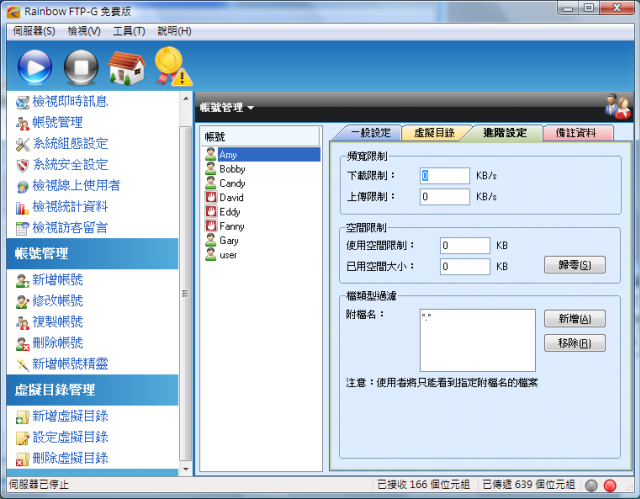Click the chart icon for 檢視統計資料
The height and width of the screenshot is (499, 640).
22,208
